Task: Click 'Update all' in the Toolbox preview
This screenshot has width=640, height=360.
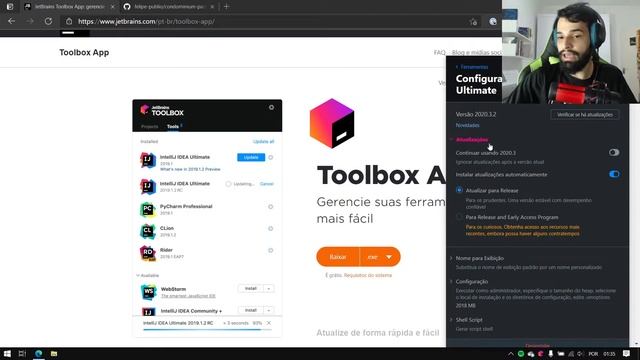Action: pos(263,142)
